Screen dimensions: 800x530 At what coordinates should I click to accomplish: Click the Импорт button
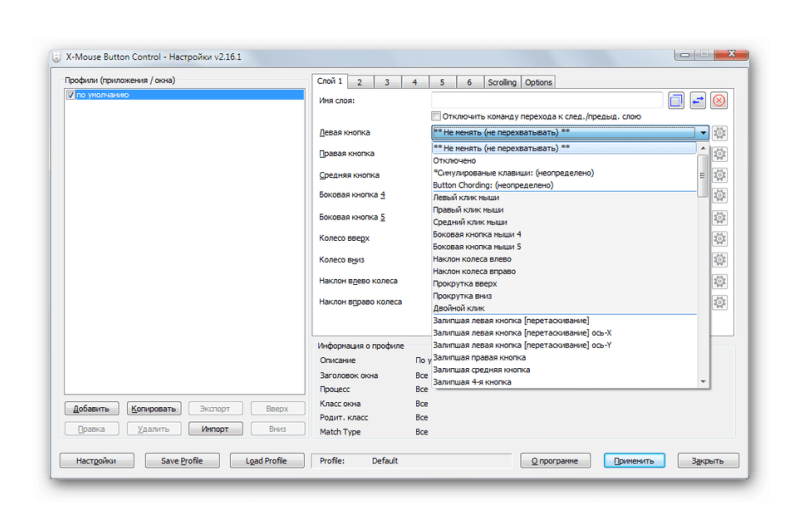point(215,429)
